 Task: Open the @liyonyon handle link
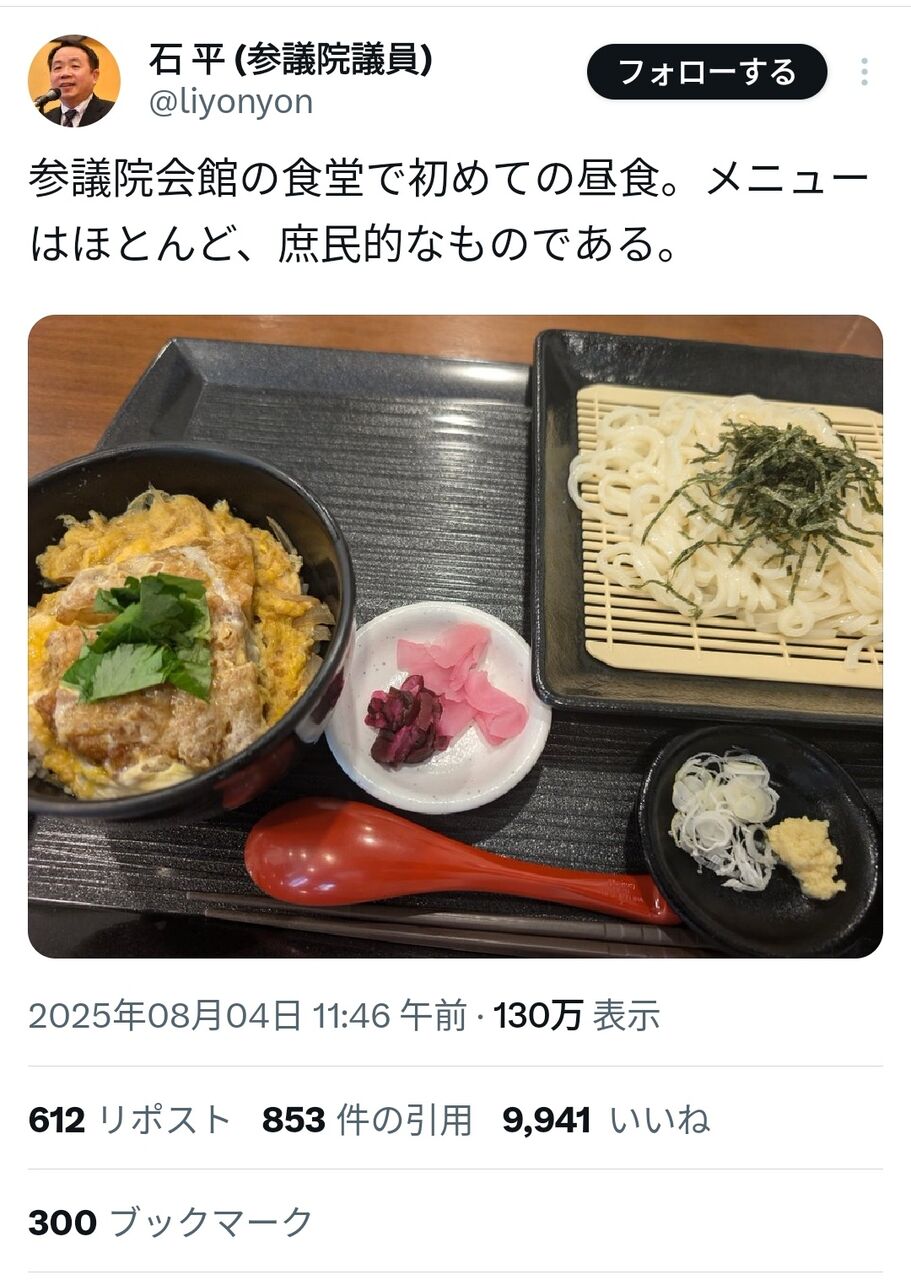click(x=231, y=102)
